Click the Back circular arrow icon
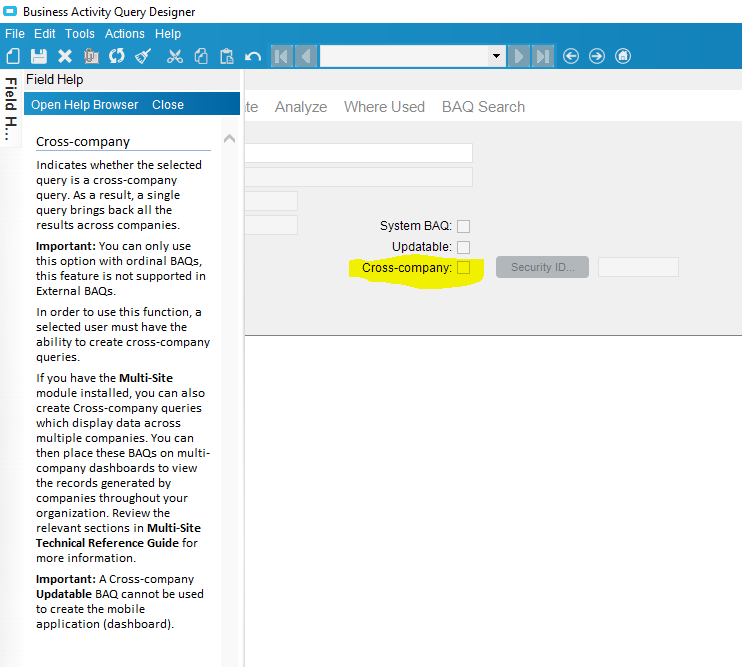This screenshot has width=742, height=667. [571, 56]
